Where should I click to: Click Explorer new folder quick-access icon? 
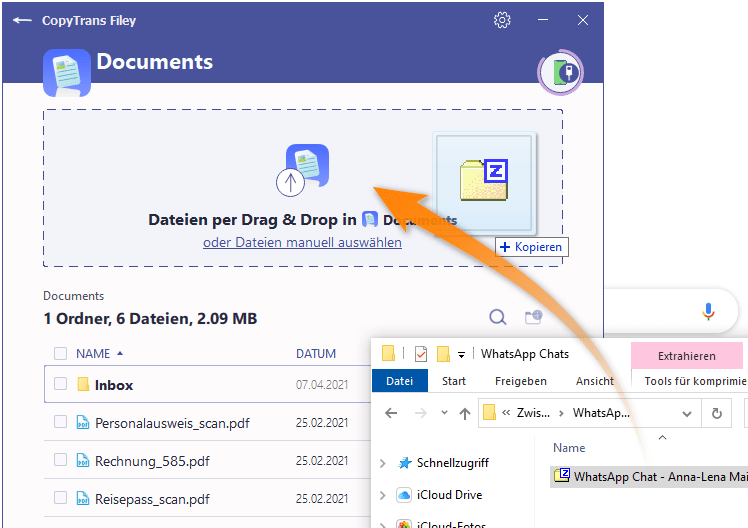[x=443, y=354]
